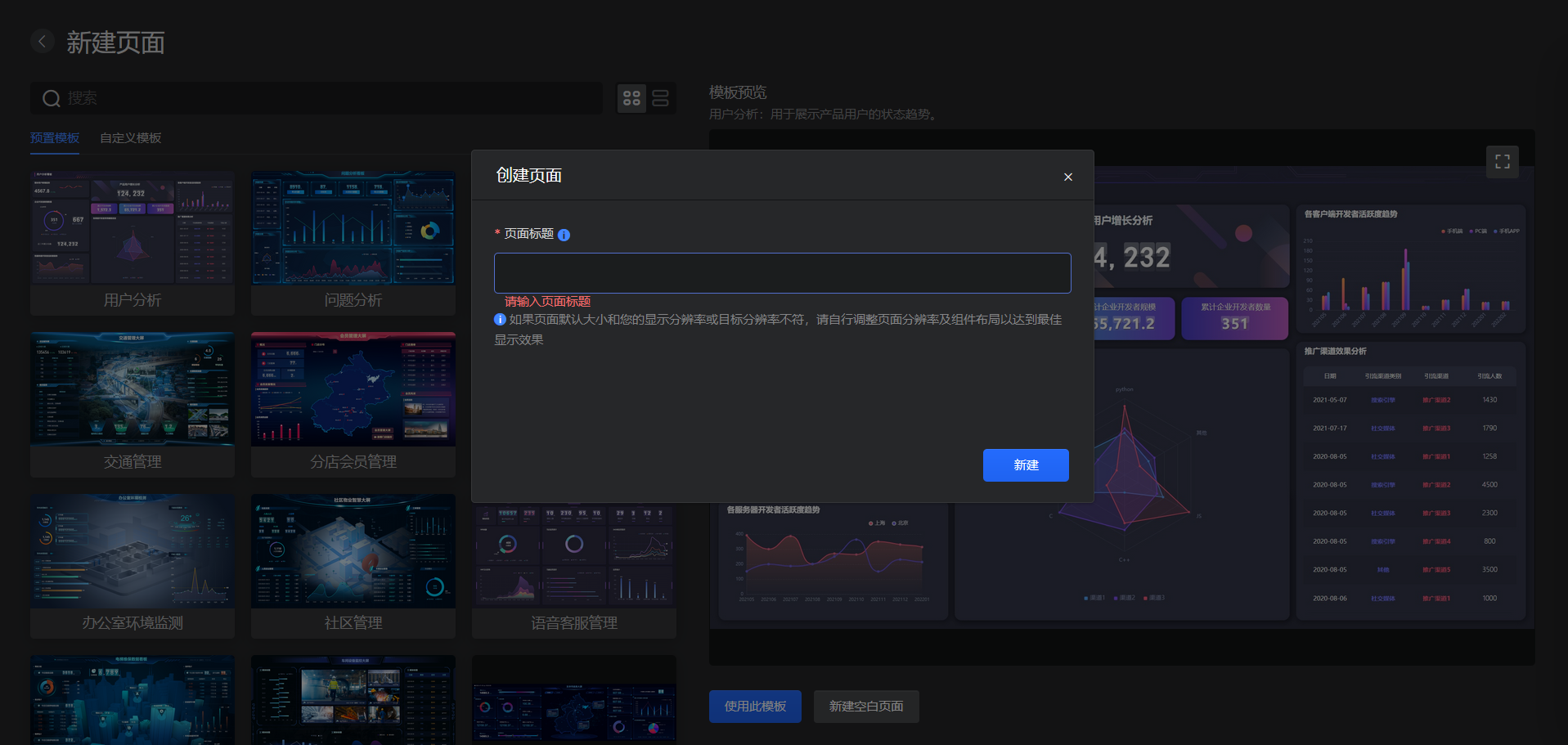
Task: Click the 使用此模板 button
Action: pos(755,707)
